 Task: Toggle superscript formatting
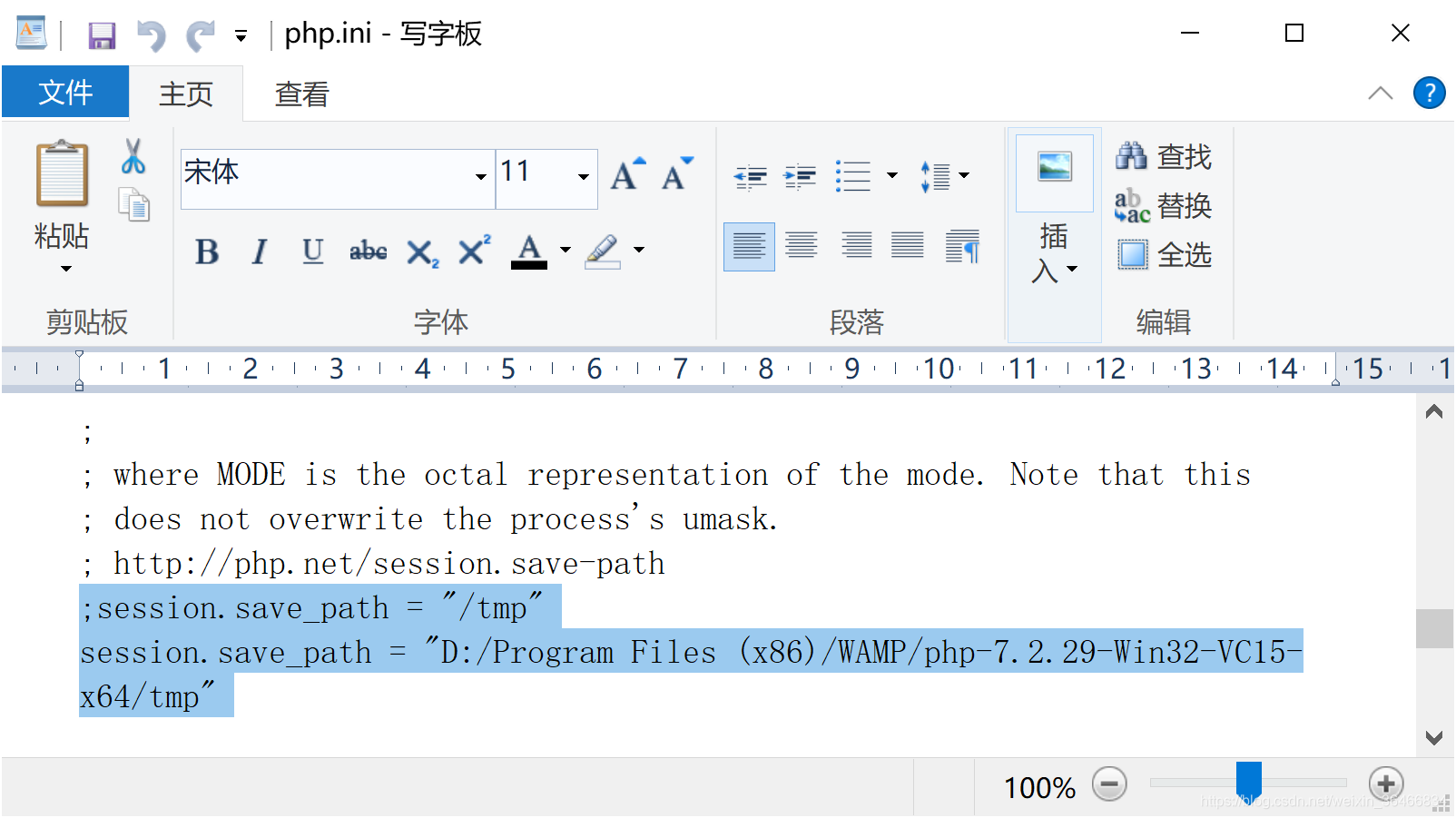[x=475, y=251]
